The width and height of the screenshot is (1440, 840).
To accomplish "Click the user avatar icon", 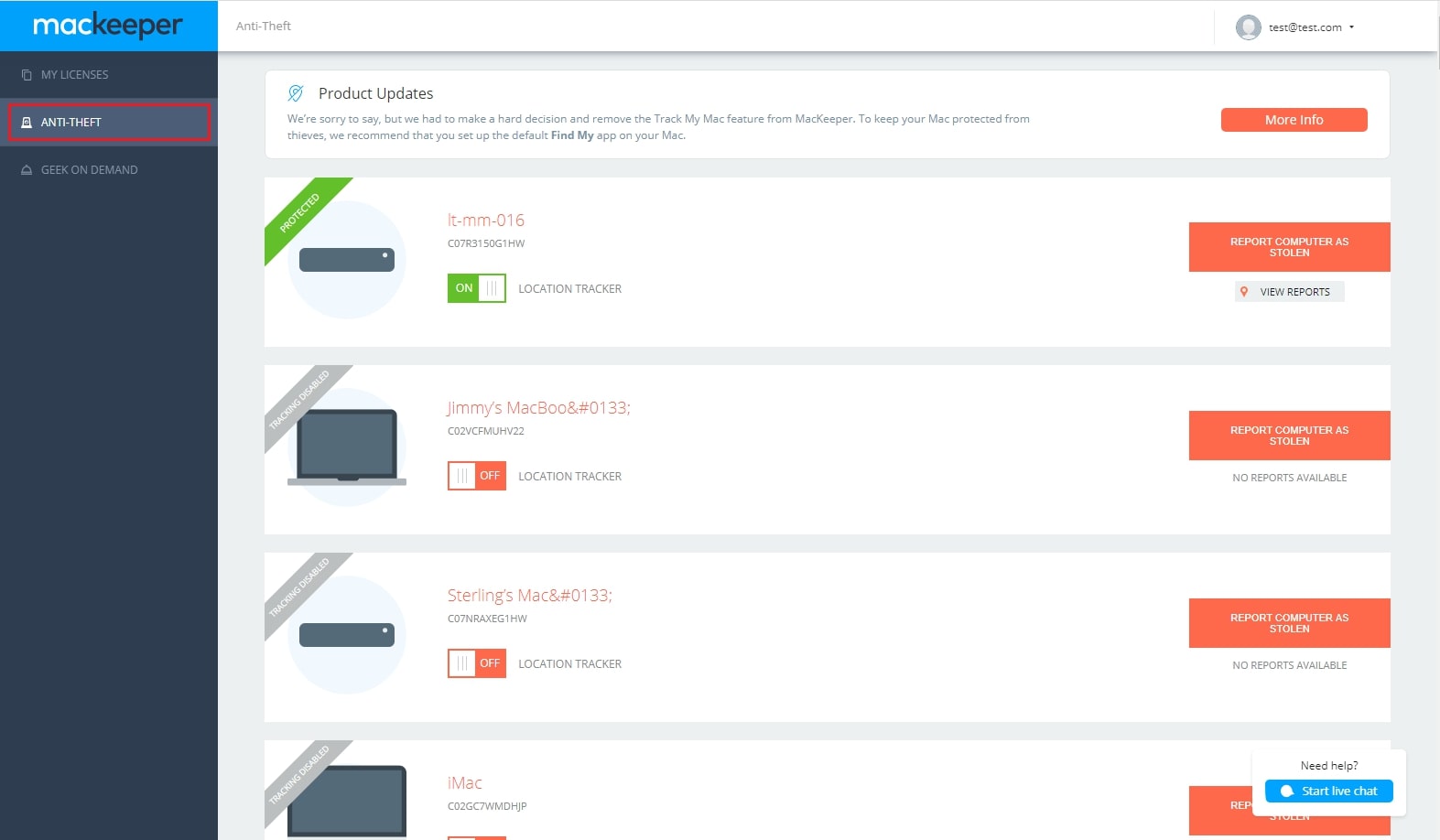I will (1248, 27).
